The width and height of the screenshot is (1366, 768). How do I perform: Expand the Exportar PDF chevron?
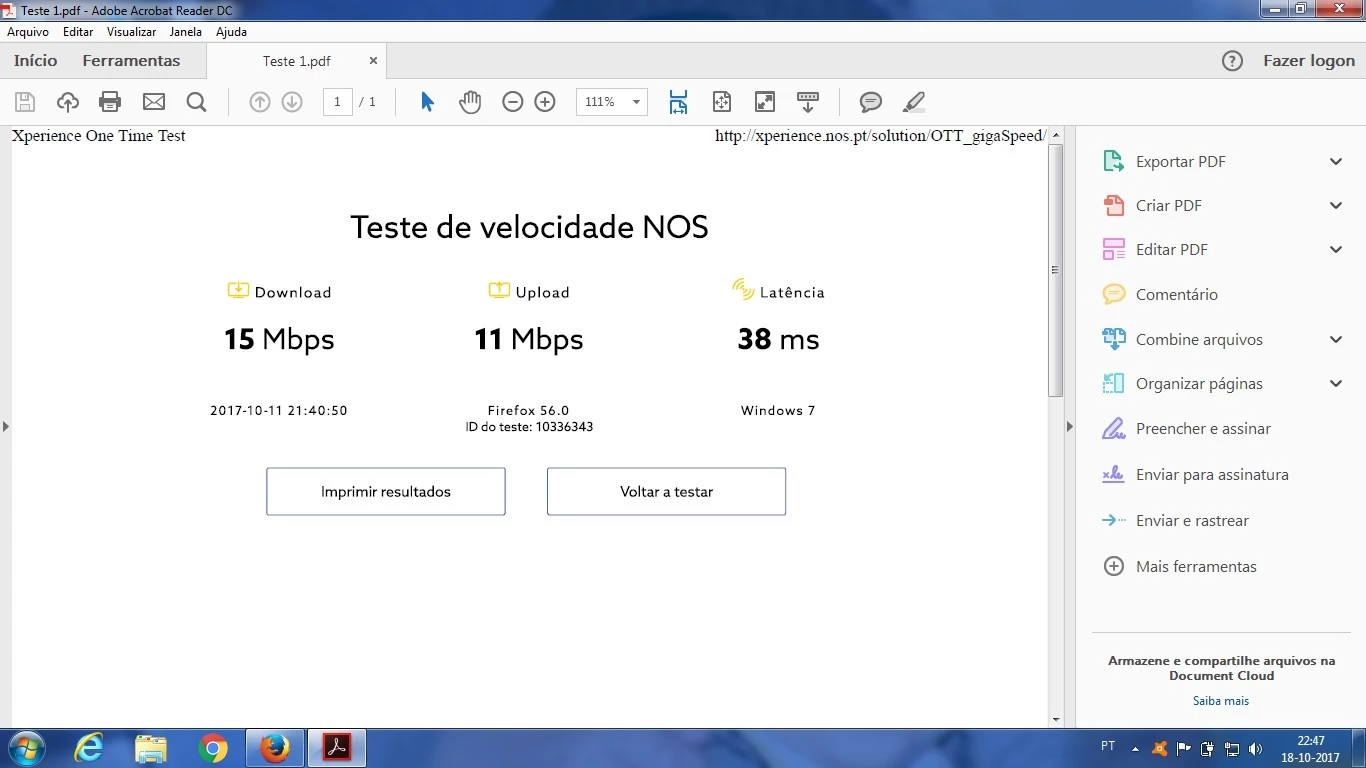point(1336,162)
